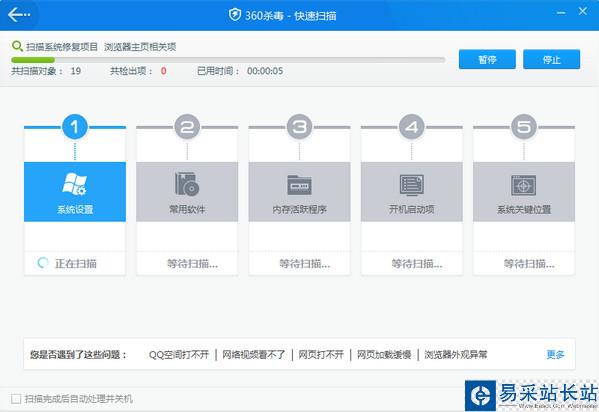Pause scan with 暂停 button

pyautogui.click(x=487, y=59)
